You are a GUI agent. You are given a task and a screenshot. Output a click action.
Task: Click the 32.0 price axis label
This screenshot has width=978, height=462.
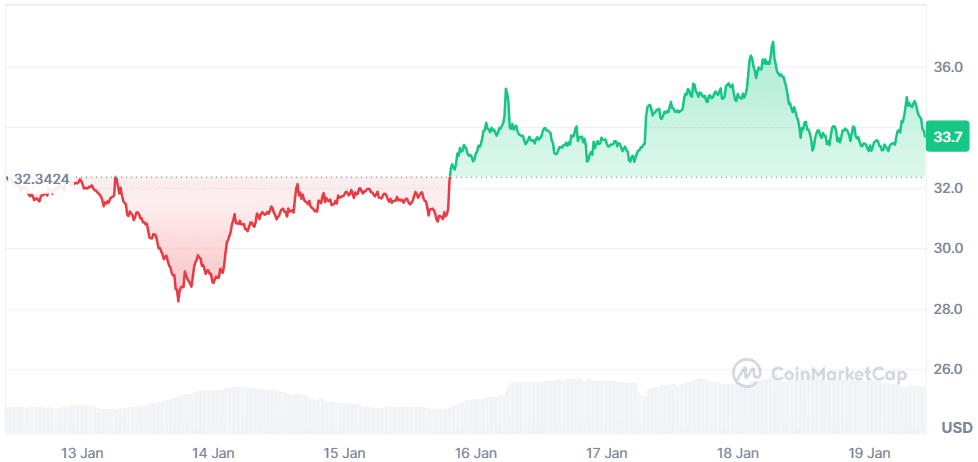click(x=947, y=188)
